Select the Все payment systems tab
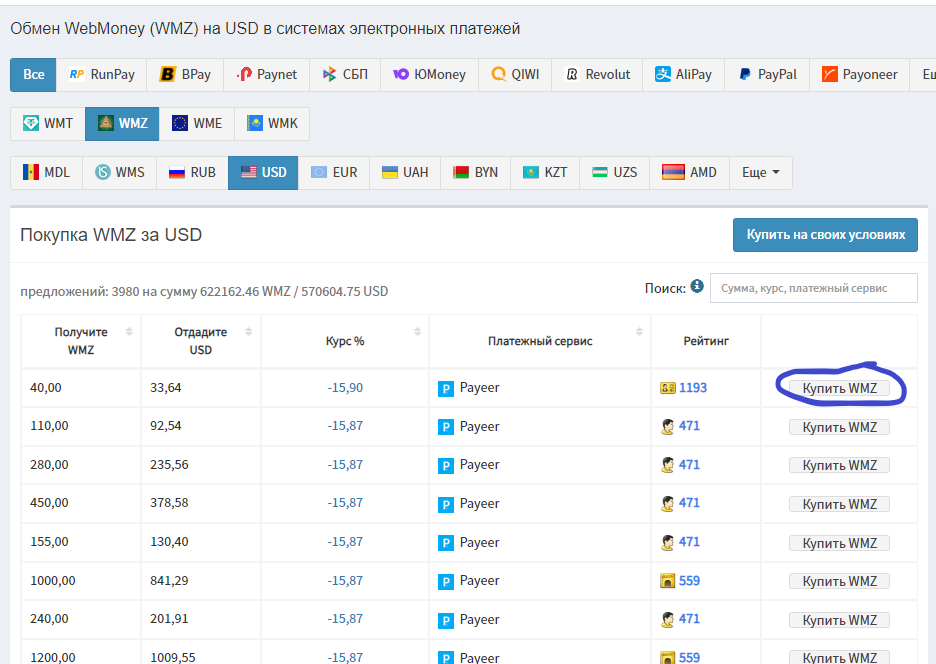Viewport: 936px width, 664px height. (x=33, y=75)
